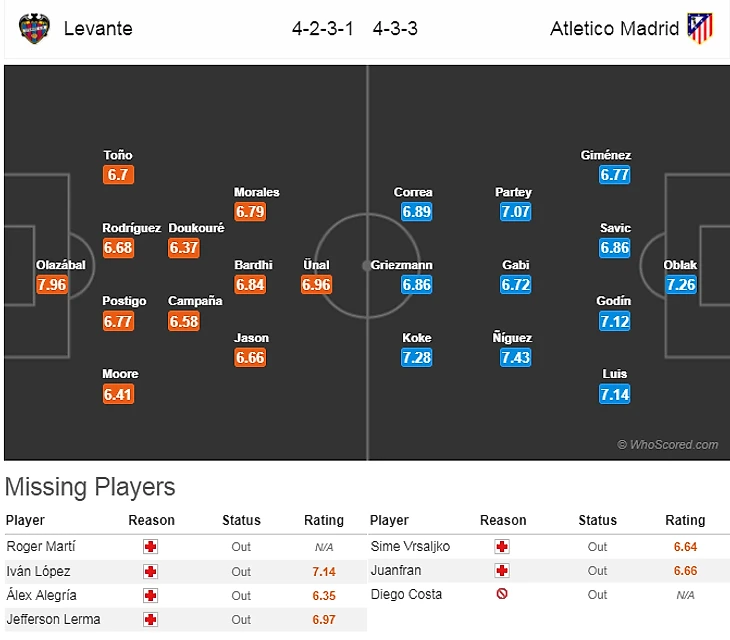Click the WhoScored.com watermark
The image size is (730, 640).
[x=667, y=445]
